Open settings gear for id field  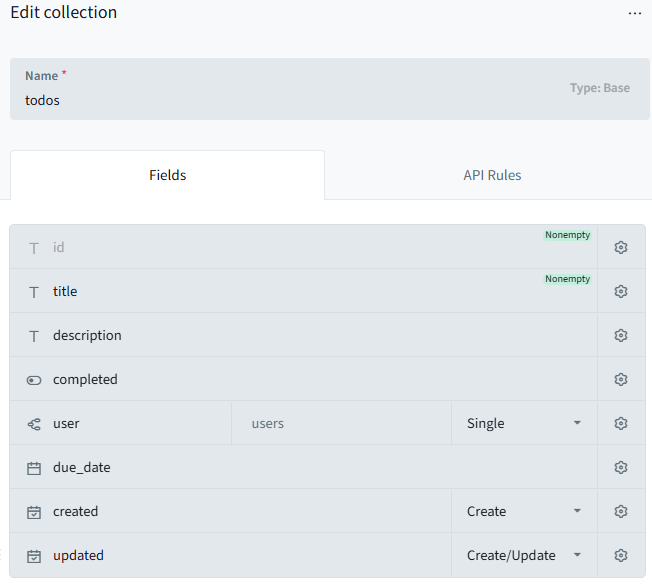[620, 247]
